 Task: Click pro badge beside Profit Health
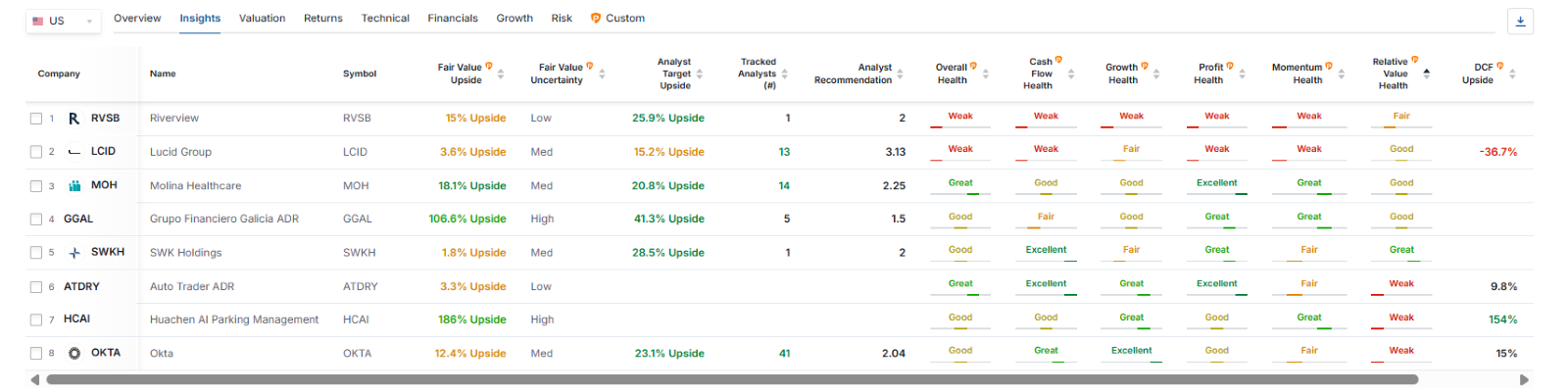click(1230, 66)
